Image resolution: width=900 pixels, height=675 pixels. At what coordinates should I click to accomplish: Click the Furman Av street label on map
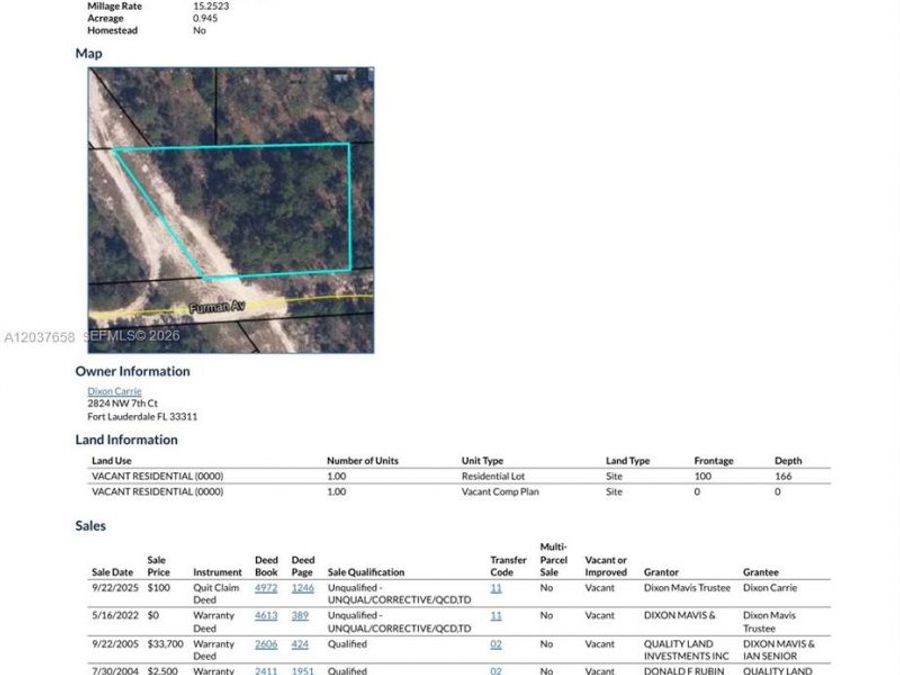click(x=218, y=307)
